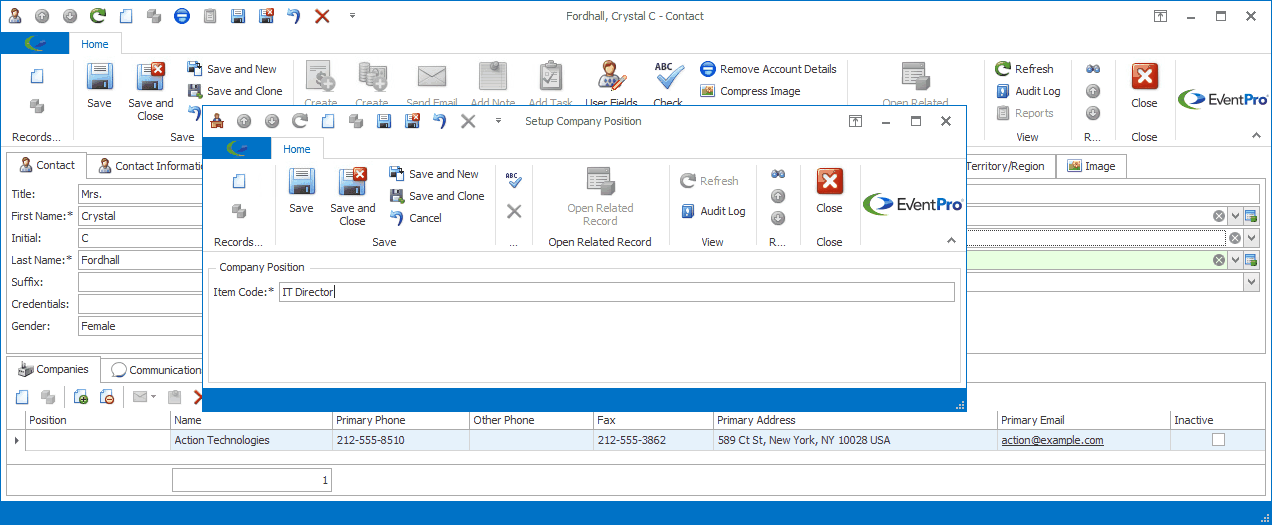Click the Primary Address column header
The width and height of the screenshot is (1272, 525).
click(x=855, y=420)
